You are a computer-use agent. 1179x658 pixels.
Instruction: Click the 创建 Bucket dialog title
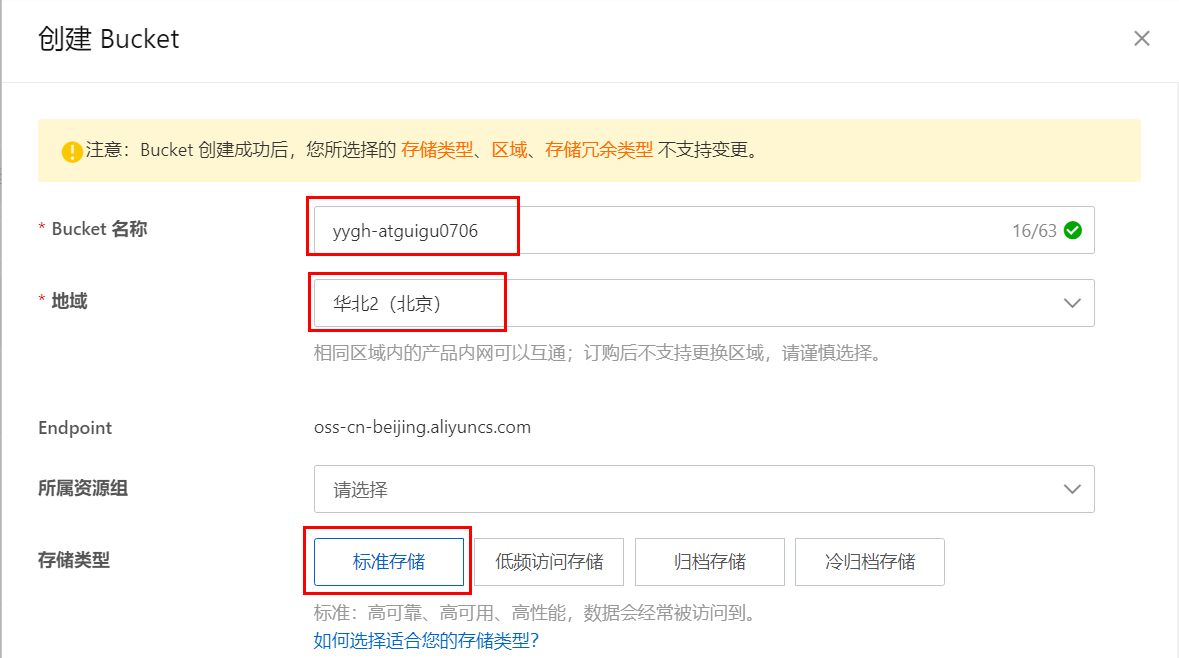coord(109,39)
